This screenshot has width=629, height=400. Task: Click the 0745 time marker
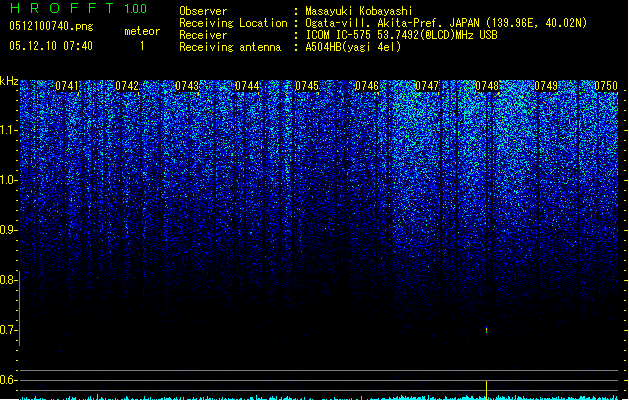[307, 86]
